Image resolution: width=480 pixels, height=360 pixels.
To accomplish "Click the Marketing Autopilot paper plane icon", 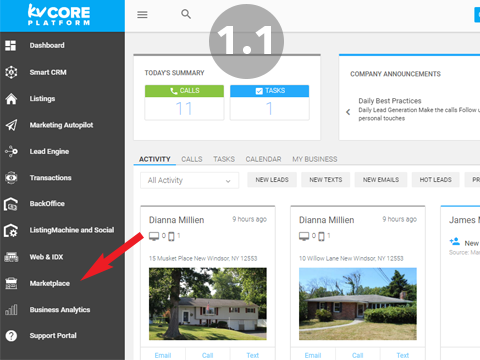I will pyautogui.click(x=11, y=125).
